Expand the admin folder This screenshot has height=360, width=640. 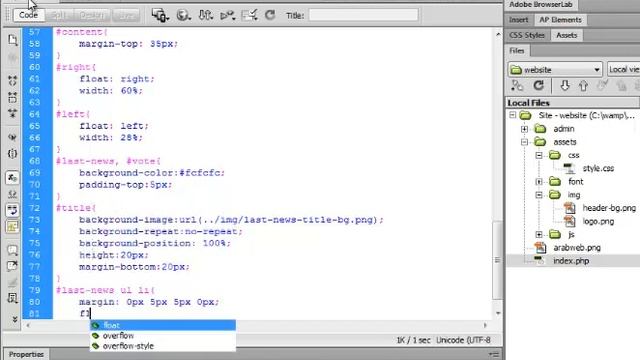[x=524, y=129]
